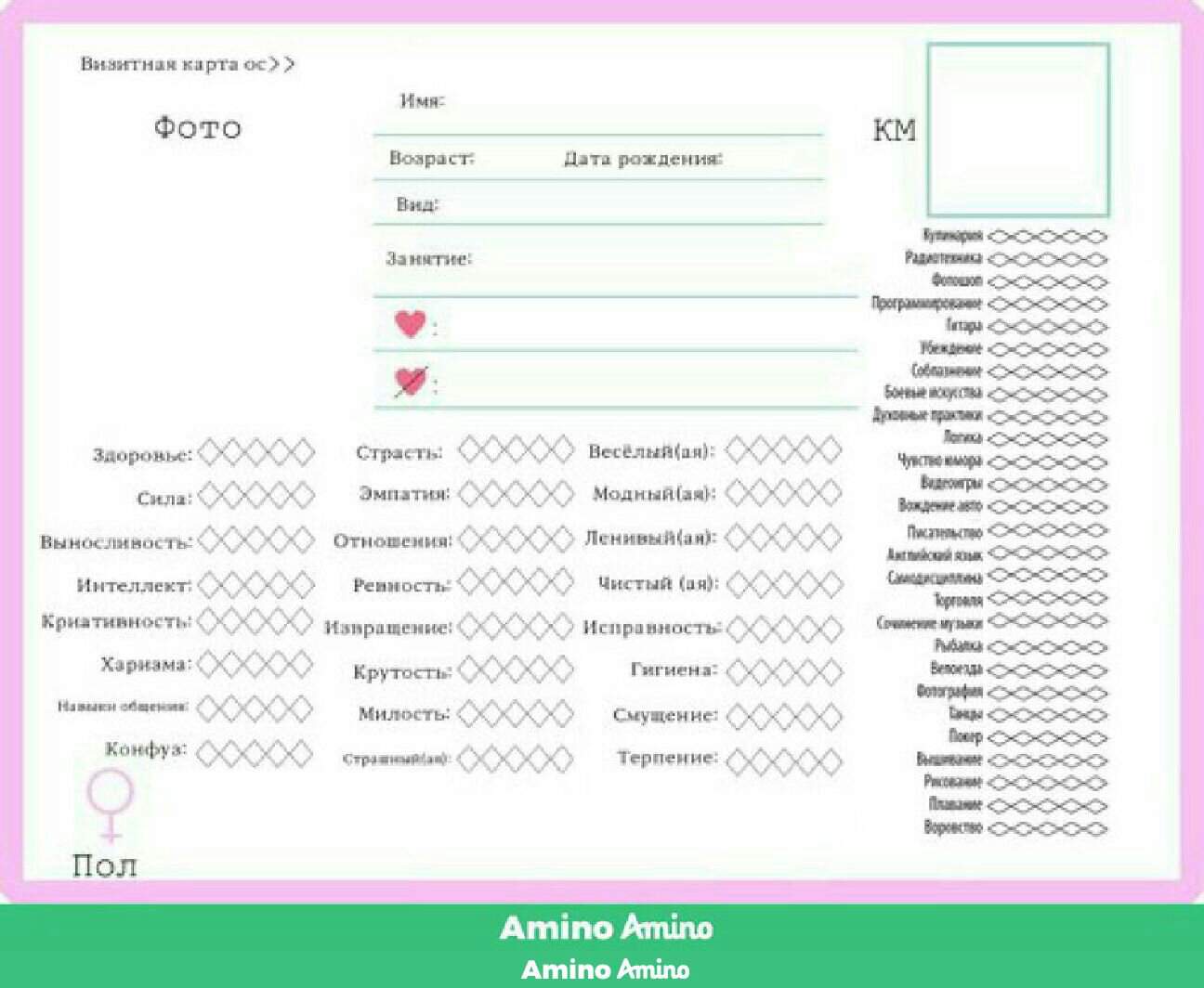Click the 'Программирование' skill label
The height and width of the screenshot is (988, 1204).
point(926,303)
